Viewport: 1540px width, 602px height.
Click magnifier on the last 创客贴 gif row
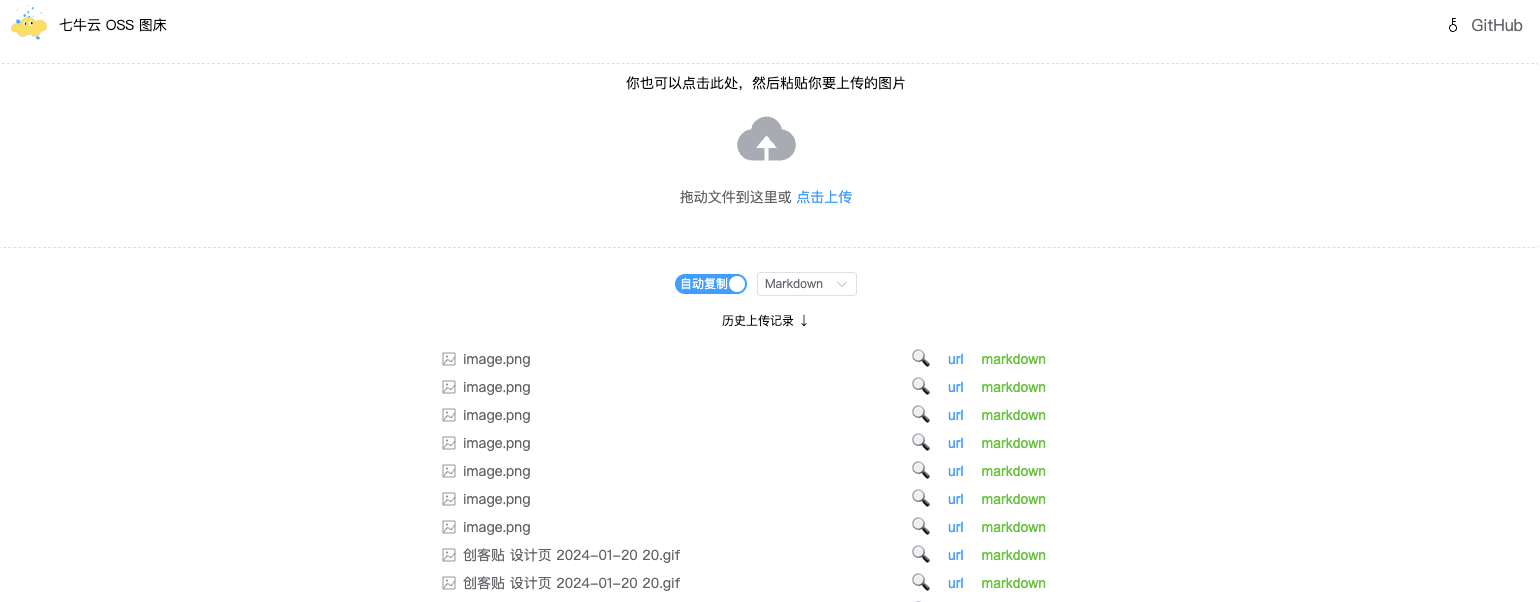click(920, 582)
